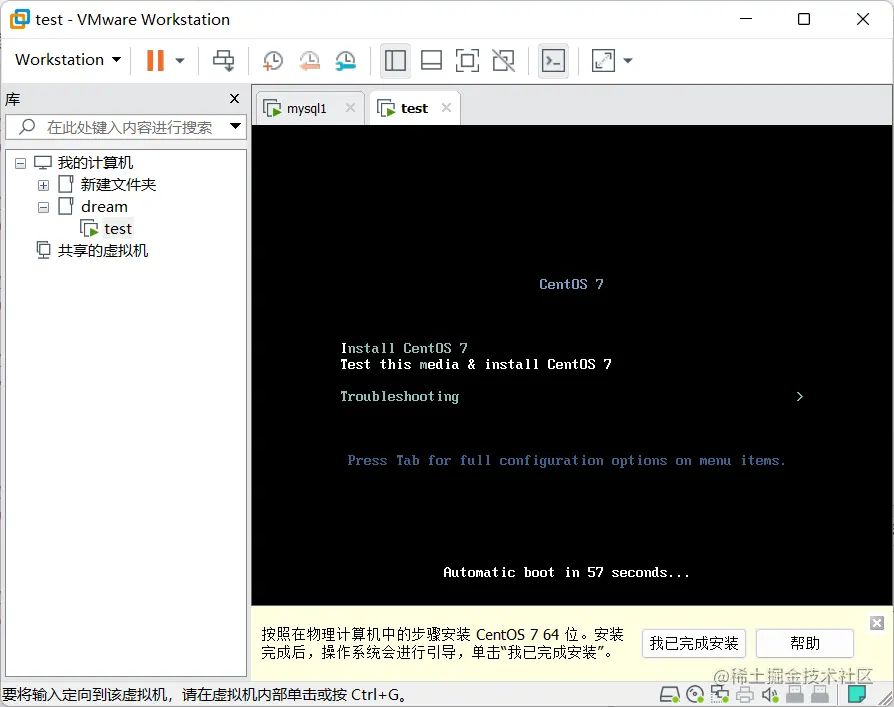Dismiss the yellow installation hint bar

(x=877, y=623)
